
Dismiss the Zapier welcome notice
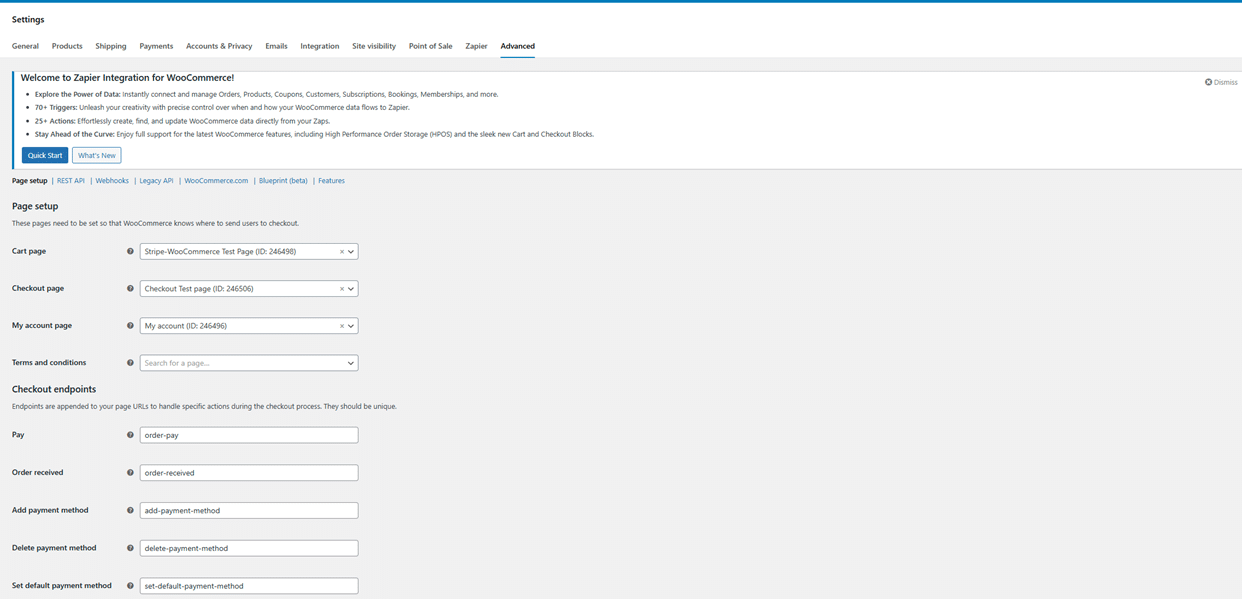[x=1221, y=82]
